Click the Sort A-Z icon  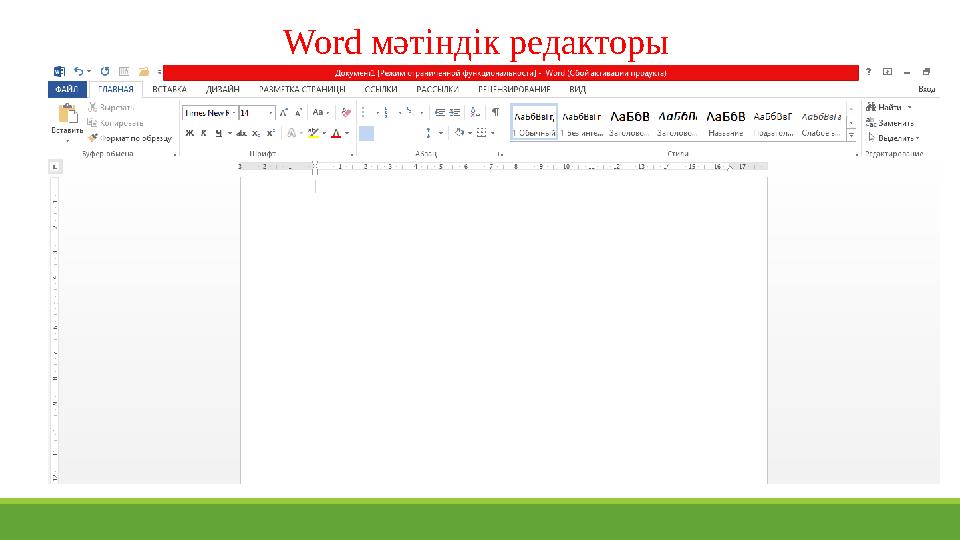[474, 113]
